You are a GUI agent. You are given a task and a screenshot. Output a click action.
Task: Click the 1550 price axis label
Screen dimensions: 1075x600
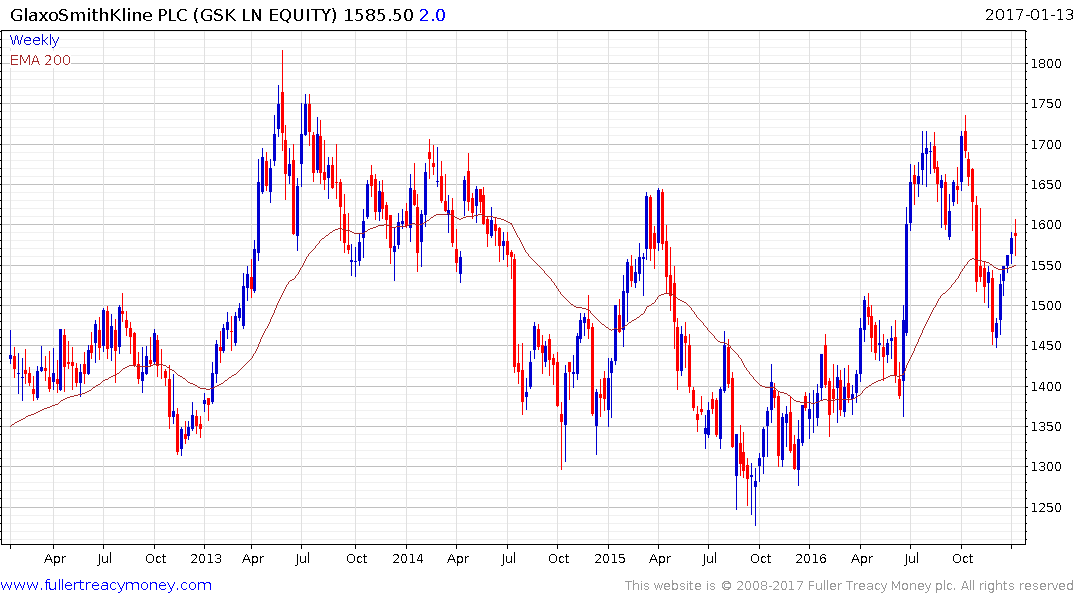click(x=1046, y=265)
